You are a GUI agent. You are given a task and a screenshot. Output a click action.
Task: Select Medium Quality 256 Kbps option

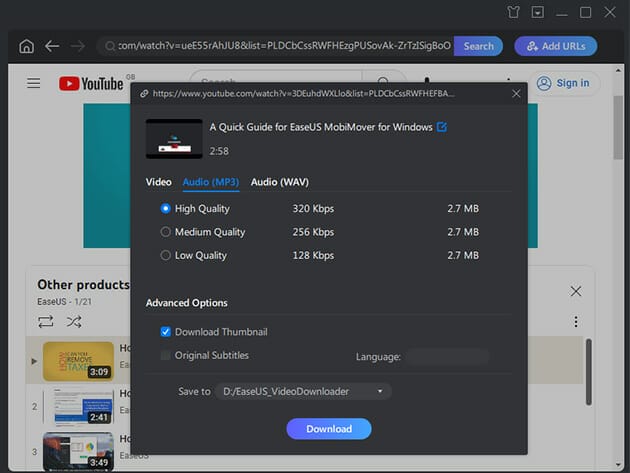[166, 232]
